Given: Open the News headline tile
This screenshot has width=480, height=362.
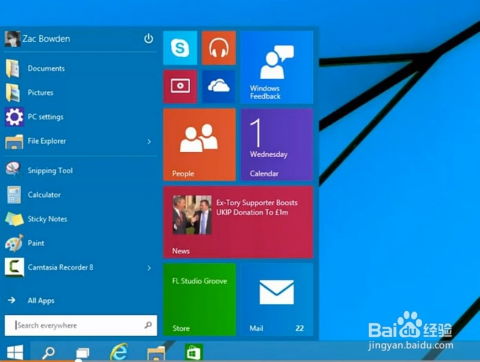Looking at the screenshot, I should pos(238,222).
